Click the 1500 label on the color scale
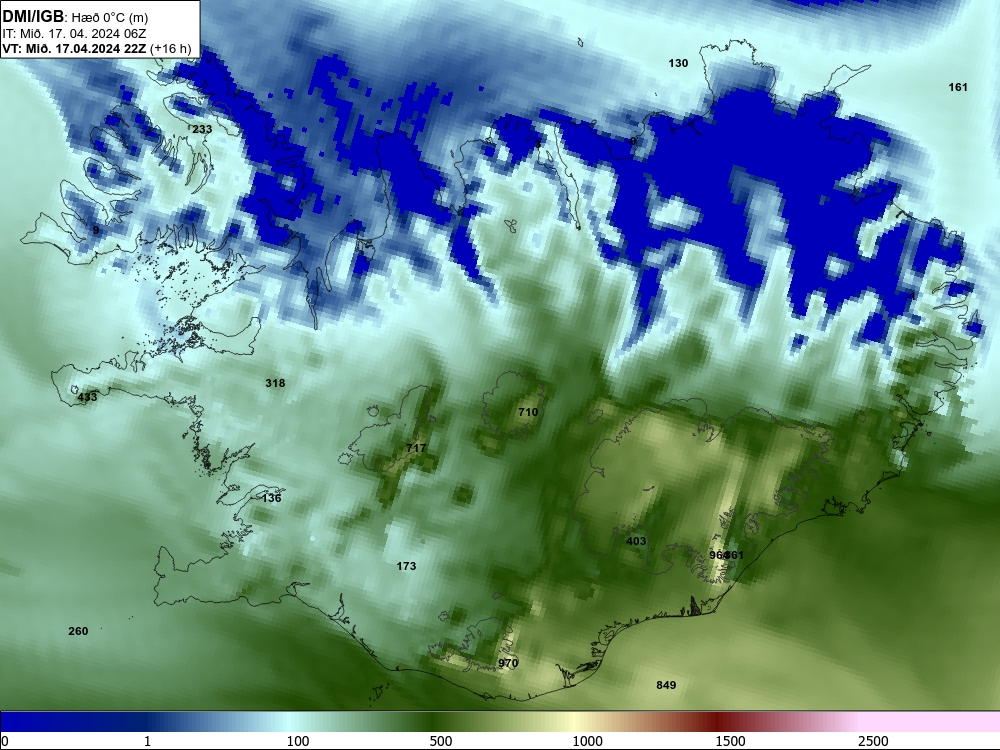1000x750 pixels. pyautogui.click(x=730, y=741)
